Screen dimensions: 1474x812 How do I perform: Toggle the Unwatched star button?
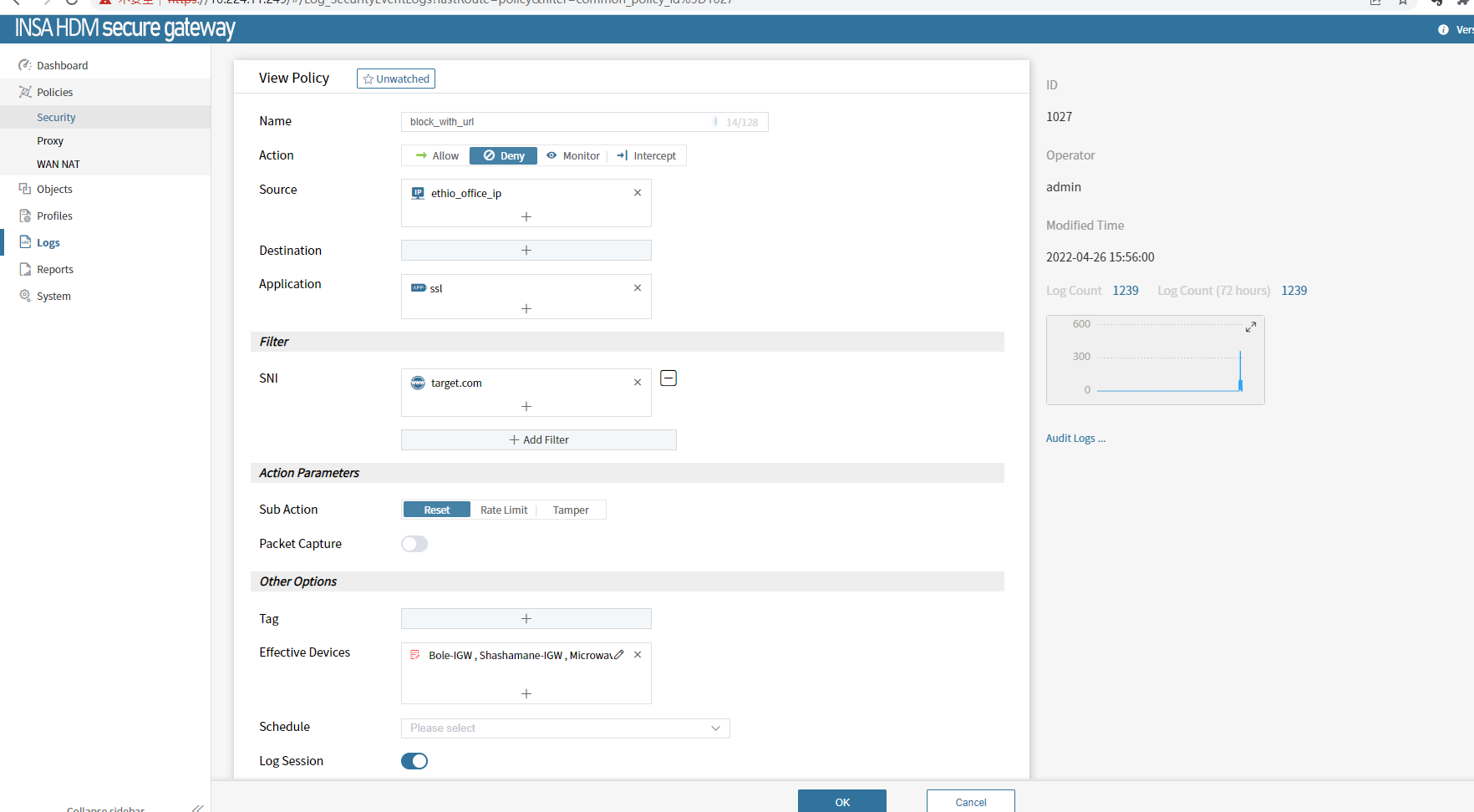point(396,79)
